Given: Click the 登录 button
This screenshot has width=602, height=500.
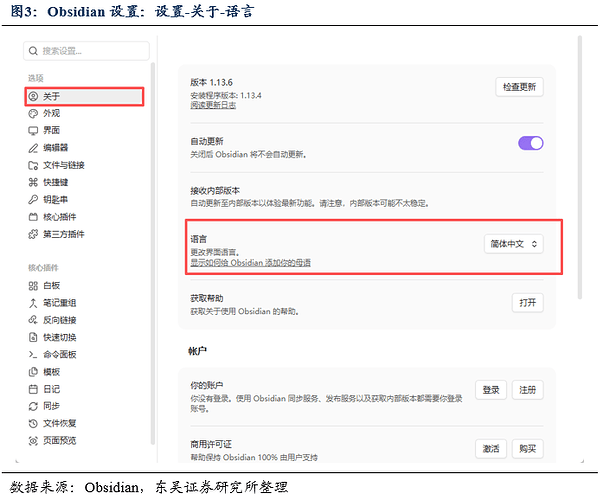Looking at the screenshot, I should (491, 390).
